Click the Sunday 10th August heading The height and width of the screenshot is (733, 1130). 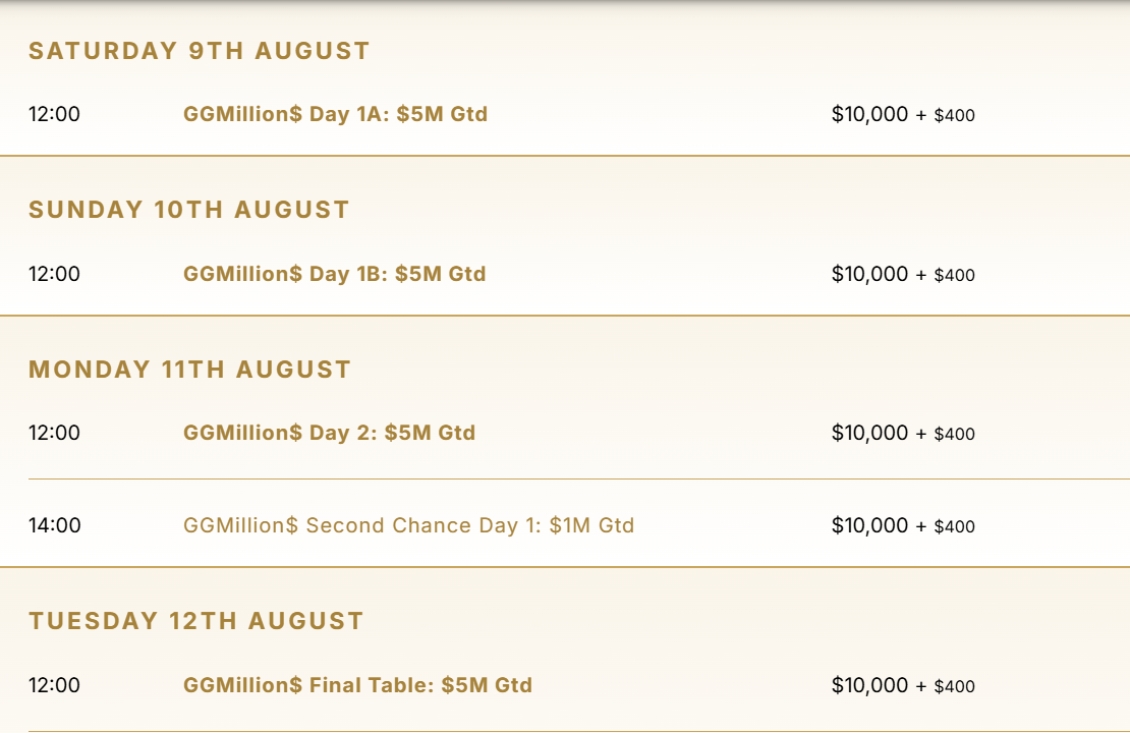point(189,210)
